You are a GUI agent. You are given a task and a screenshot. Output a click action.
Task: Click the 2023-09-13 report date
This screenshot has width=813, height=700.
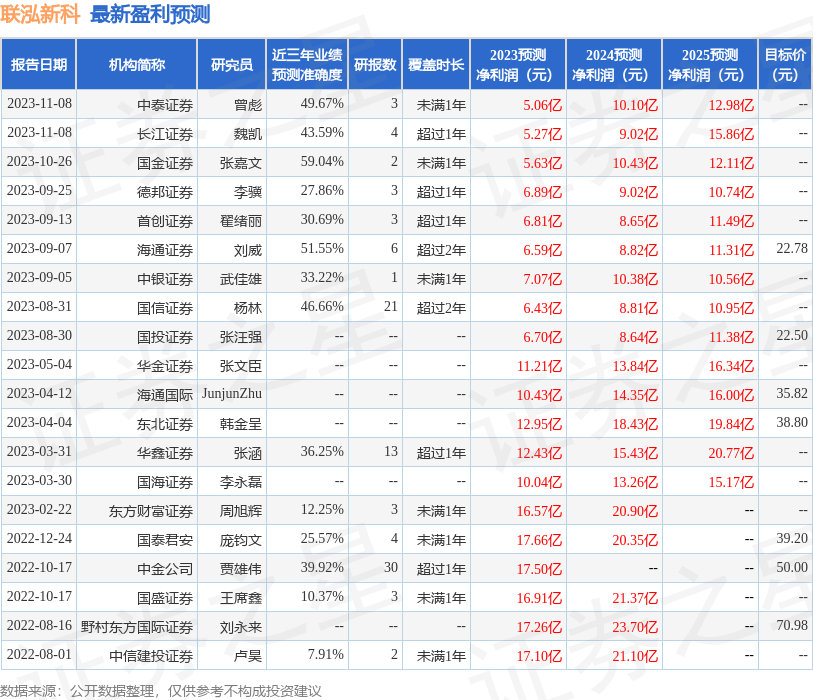click(x=39, y=220)
